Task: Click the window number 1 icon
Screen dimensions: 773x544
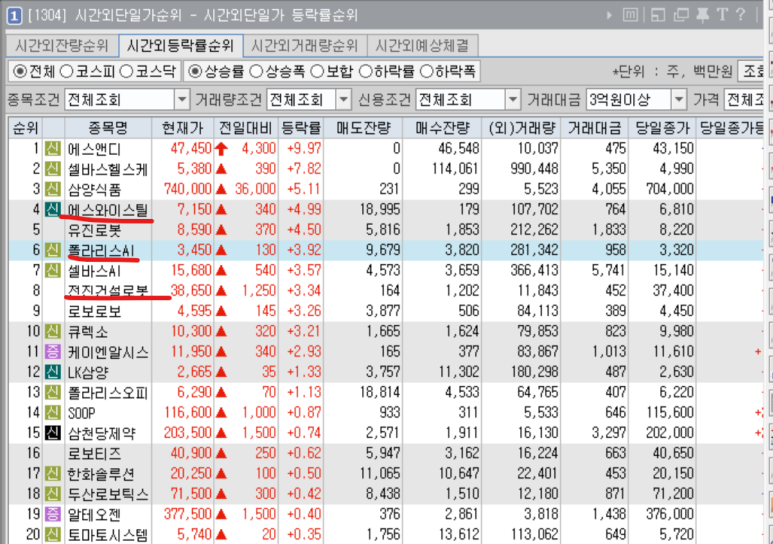Action: (x=14, y=16)
